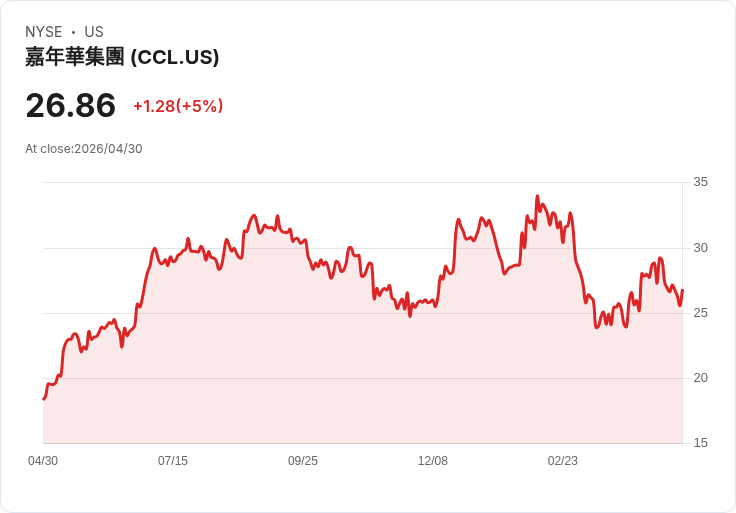Screen dimensions: 736x513
Task: Click the 20 y-axis price label
Action: click(700, 378)
